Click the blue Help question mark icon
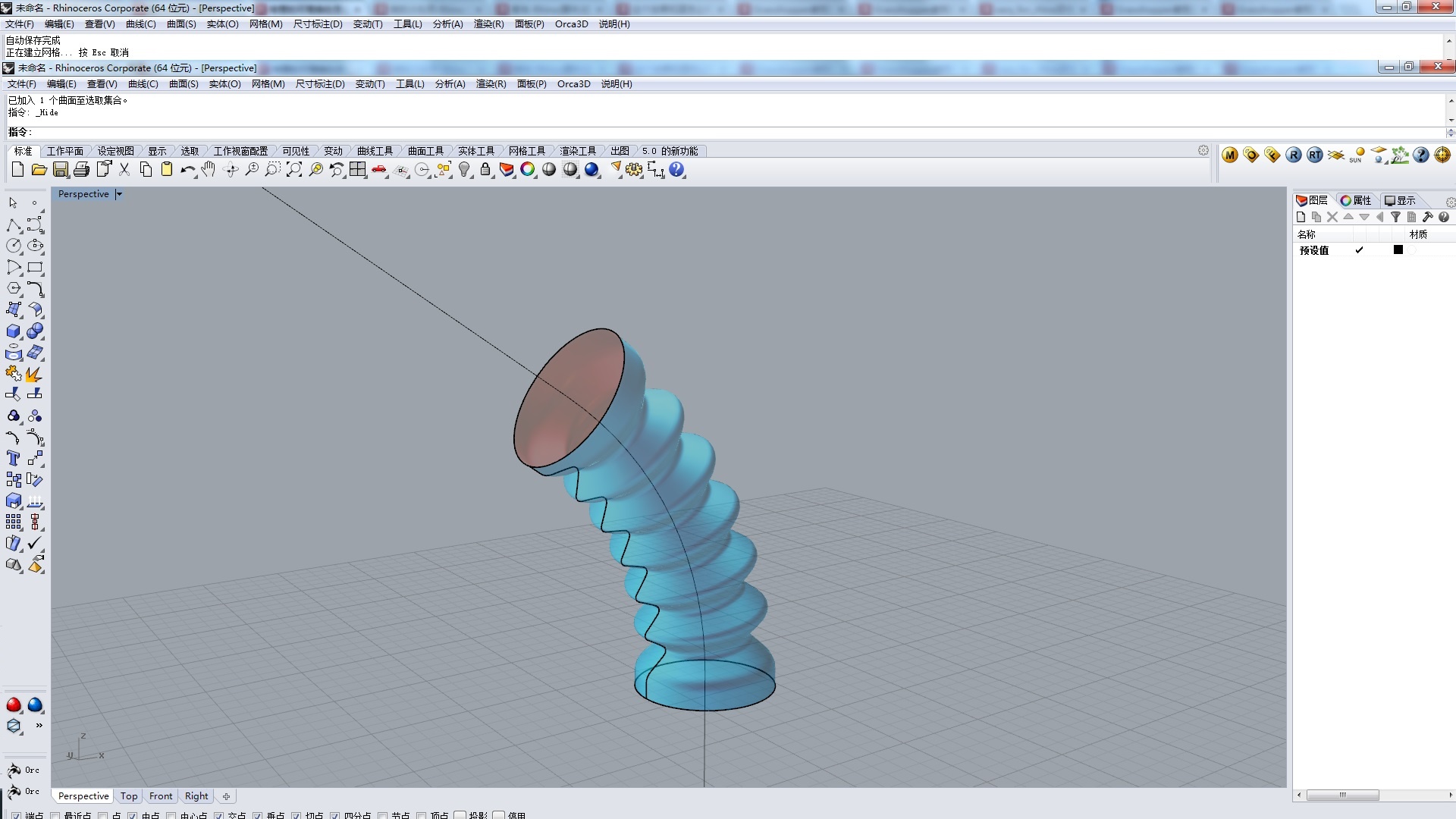The image size is (1456, 819). coord(677,169)
